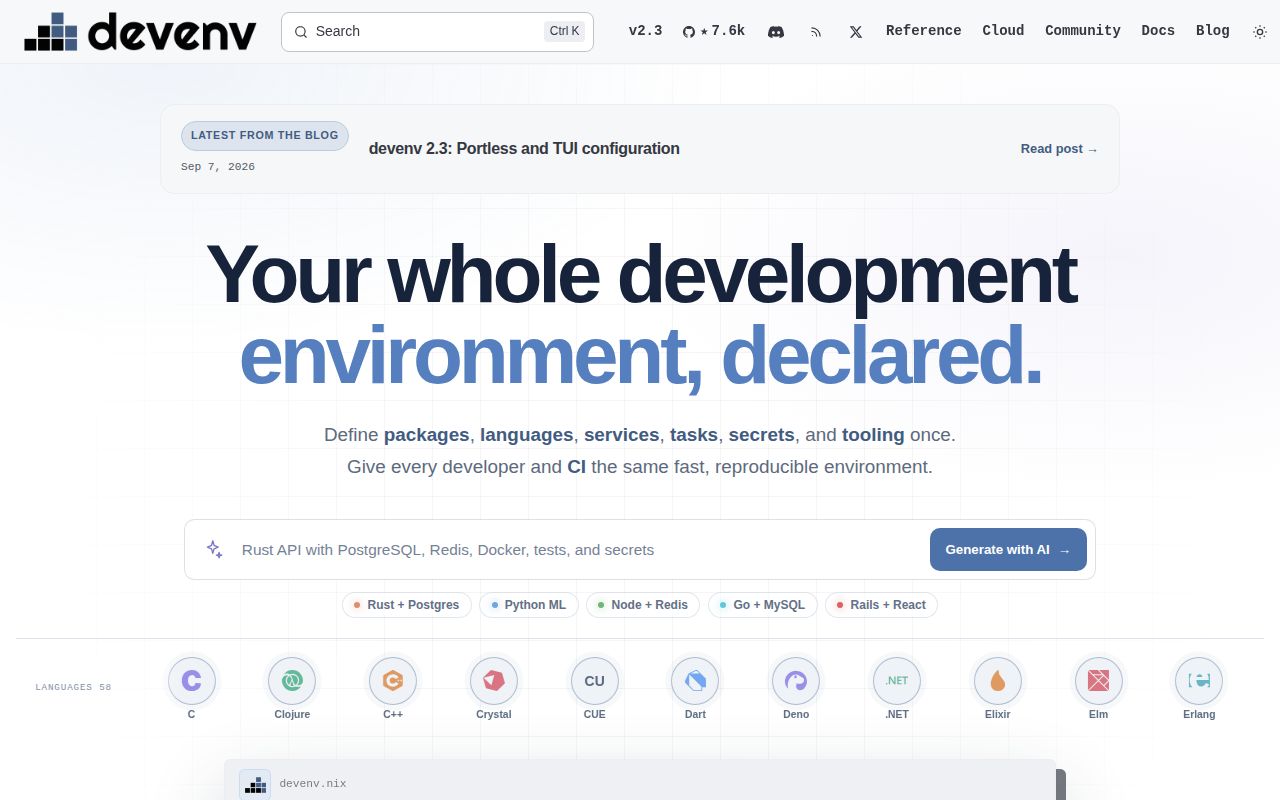Screen dimensions: 1280x800
Task: Click the secrets keyword in description
Action: [x=761, y=435]
